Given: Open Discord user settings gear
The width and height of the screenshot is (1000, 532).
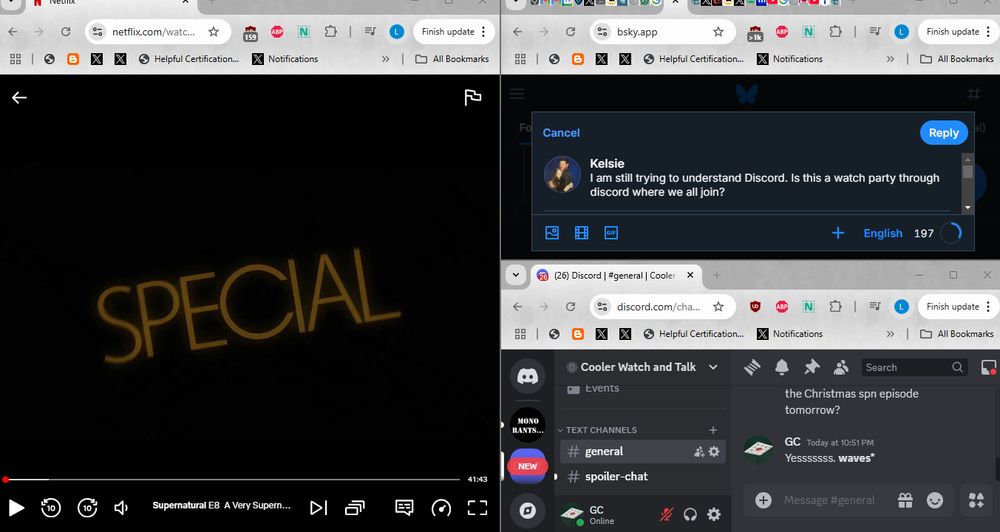Looking at the screenshot, I should pos(714,514).
